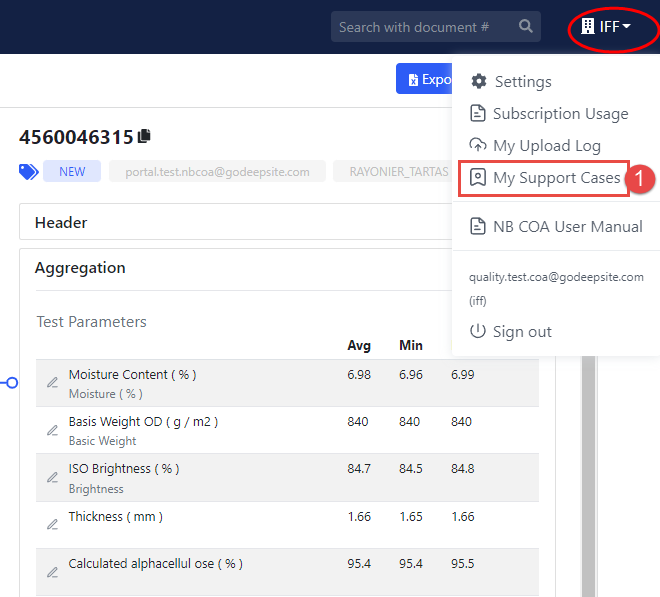This screenshot has height=597, width=660.
Task: Edit the Thickness parameter row
Action: coord(52,524)
